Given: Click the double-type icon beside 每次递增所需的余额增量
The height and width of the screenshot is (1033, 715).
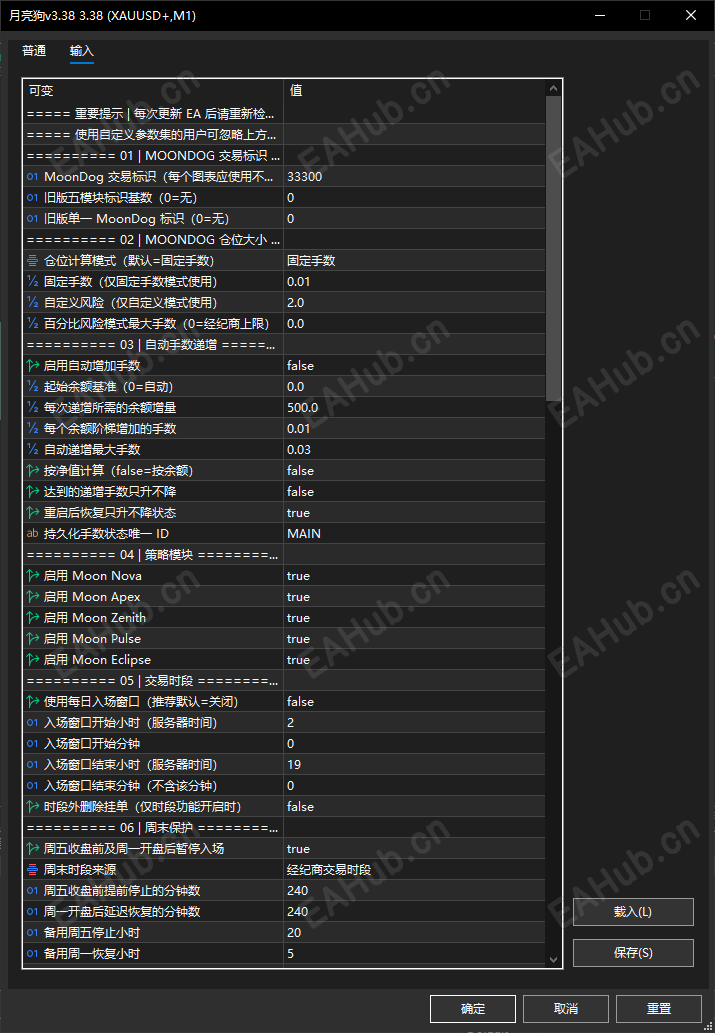Looking at the screenshot, I should (32, 408).
